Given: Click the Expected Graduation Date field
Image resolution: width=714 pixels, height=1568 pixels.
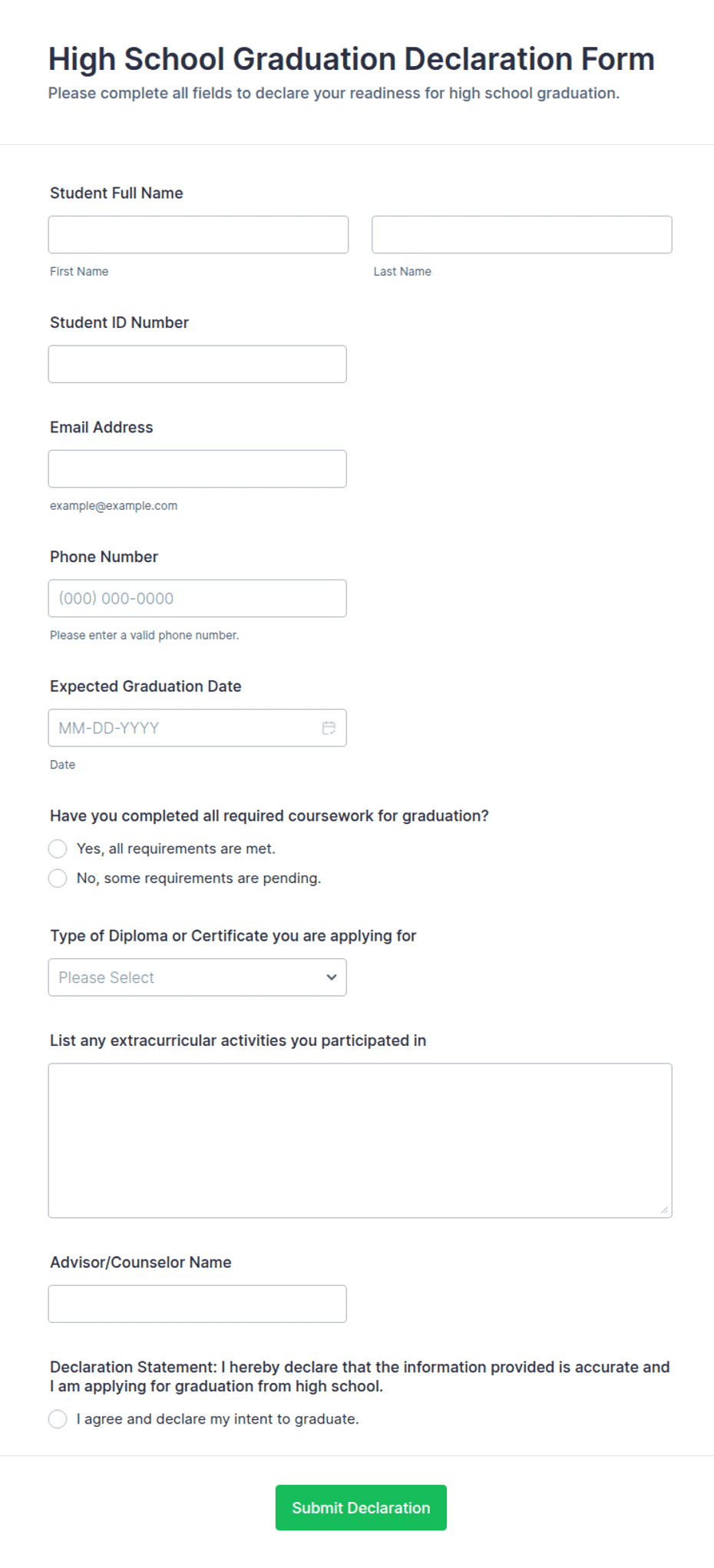Looking at the screenshot, I should pyautogui.click(x=197, y=728).
